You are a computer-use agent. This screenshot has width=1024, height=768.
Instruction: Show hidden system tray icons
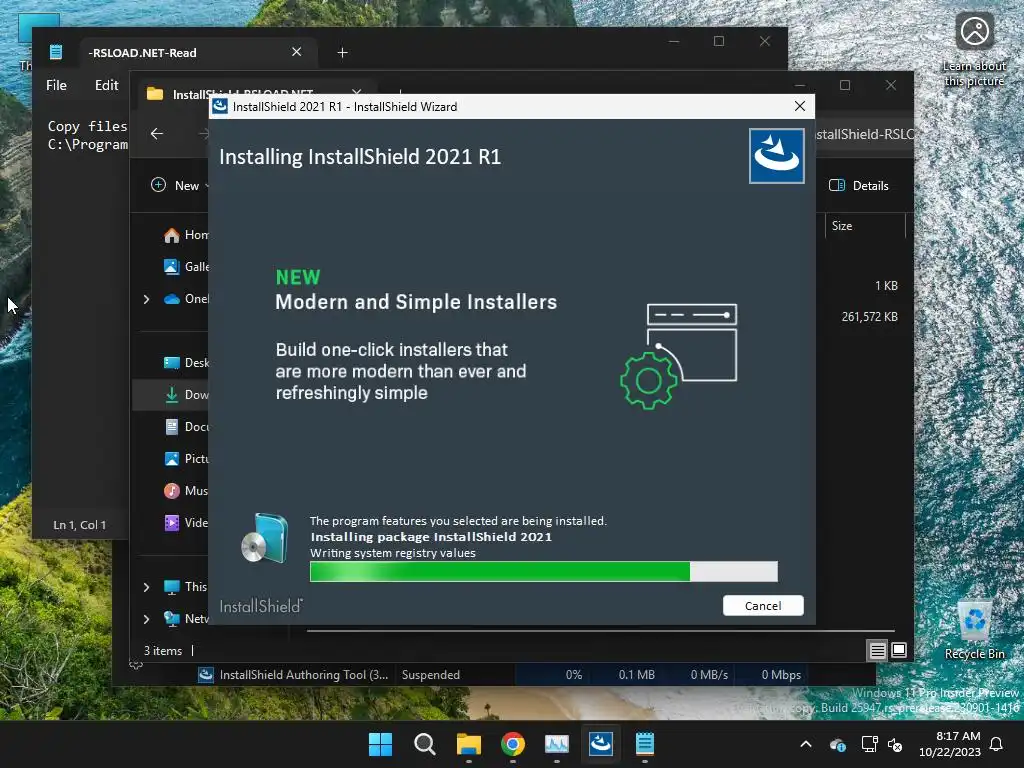806,744
